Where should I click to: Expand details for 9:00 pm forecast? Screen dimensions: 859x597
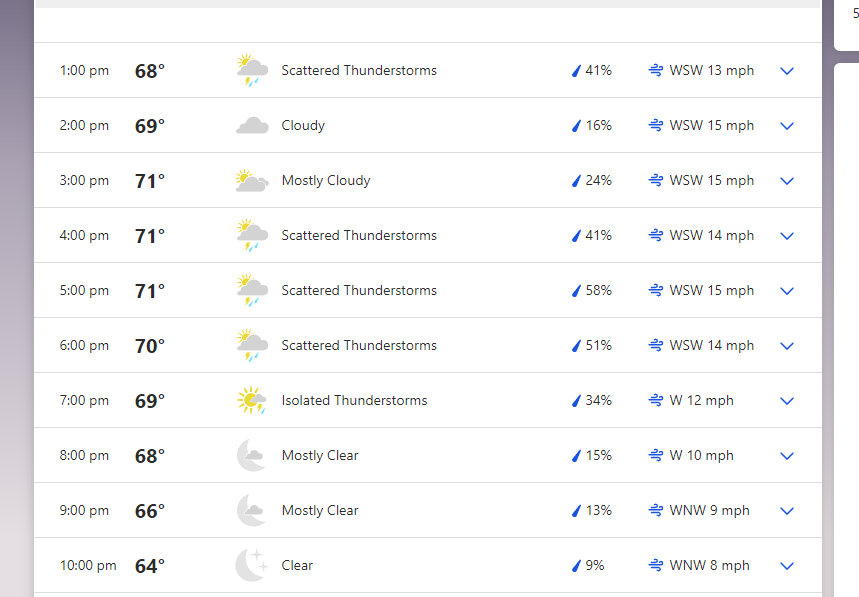[x=787, y=510]
